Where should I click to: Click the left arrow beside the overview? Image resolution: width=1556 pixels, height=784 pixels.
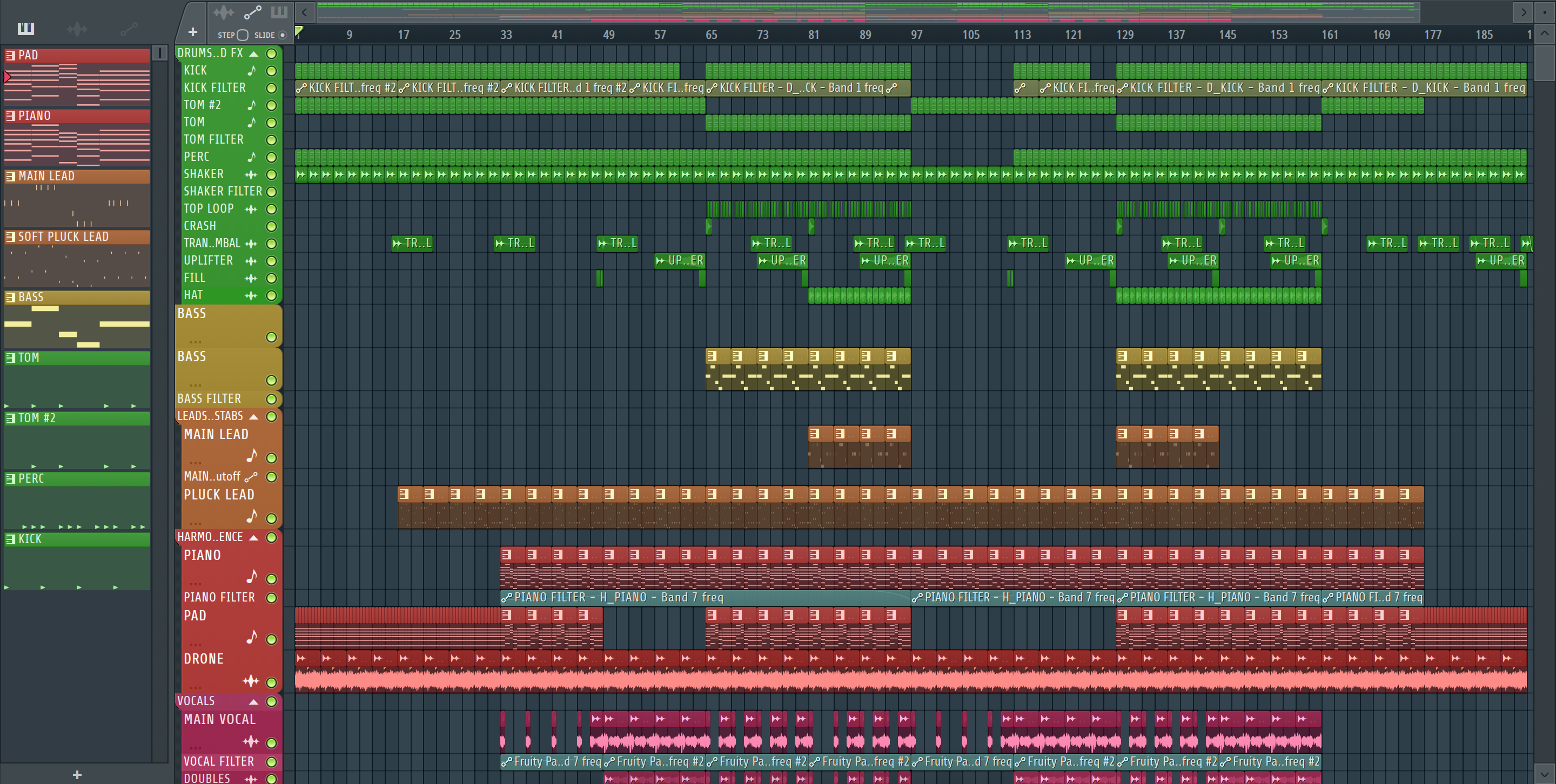(x=304, y=11)
